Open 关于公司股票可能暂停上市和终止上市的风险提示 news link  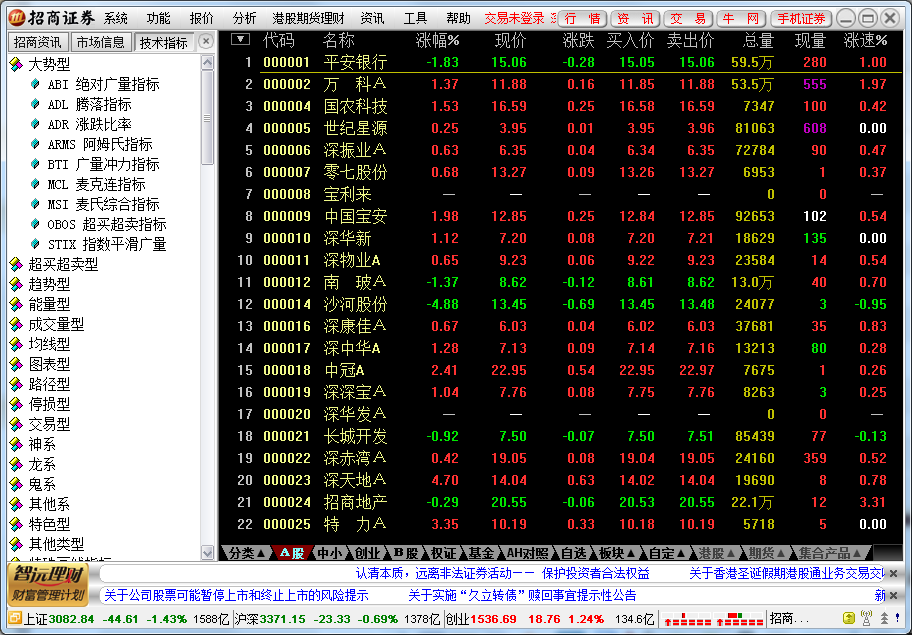click(x=236, y=595)
